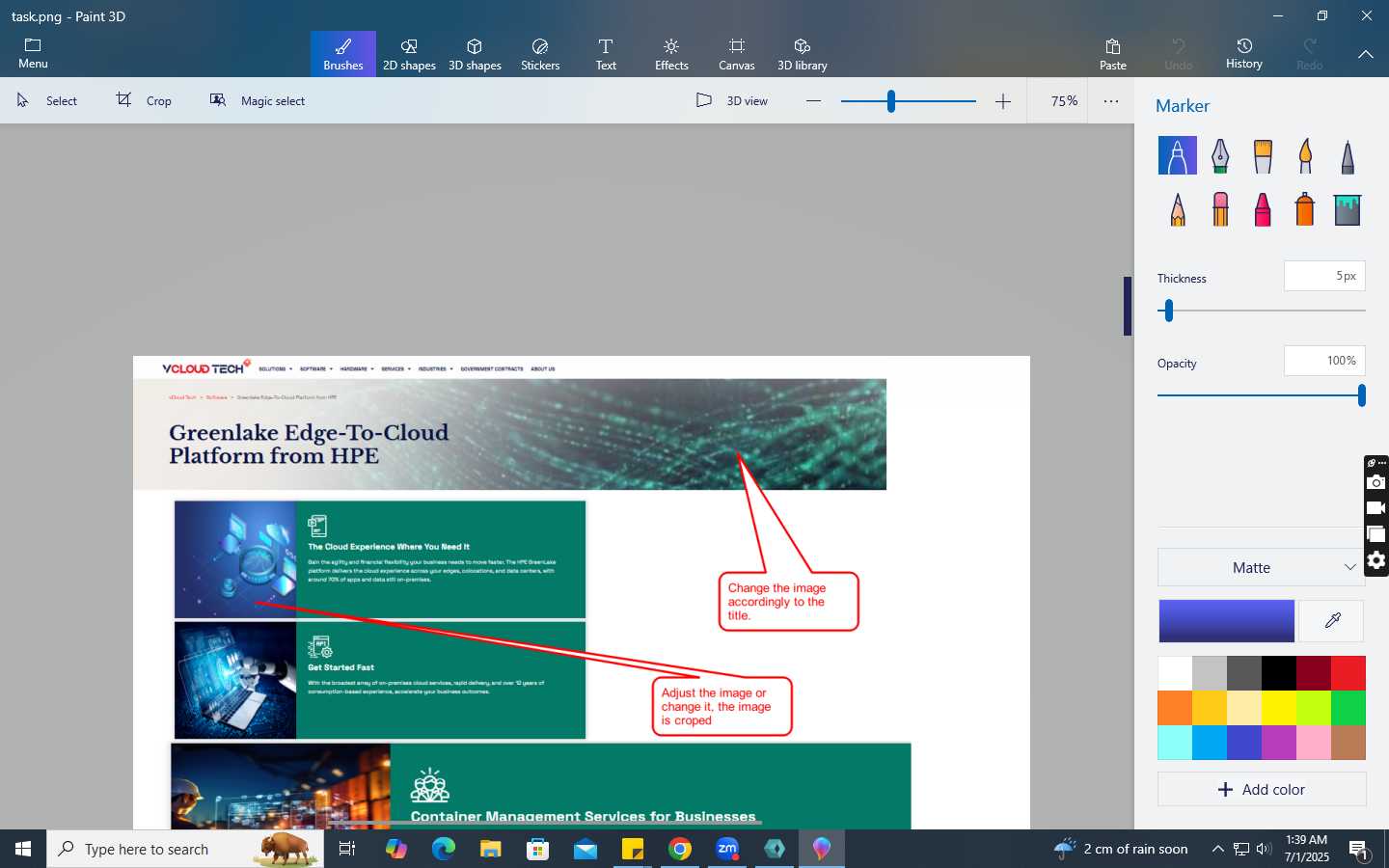This screenshot has height=868, width=1389.
Task: Collapse the top ribbon with chevron
Action: 1366,54
